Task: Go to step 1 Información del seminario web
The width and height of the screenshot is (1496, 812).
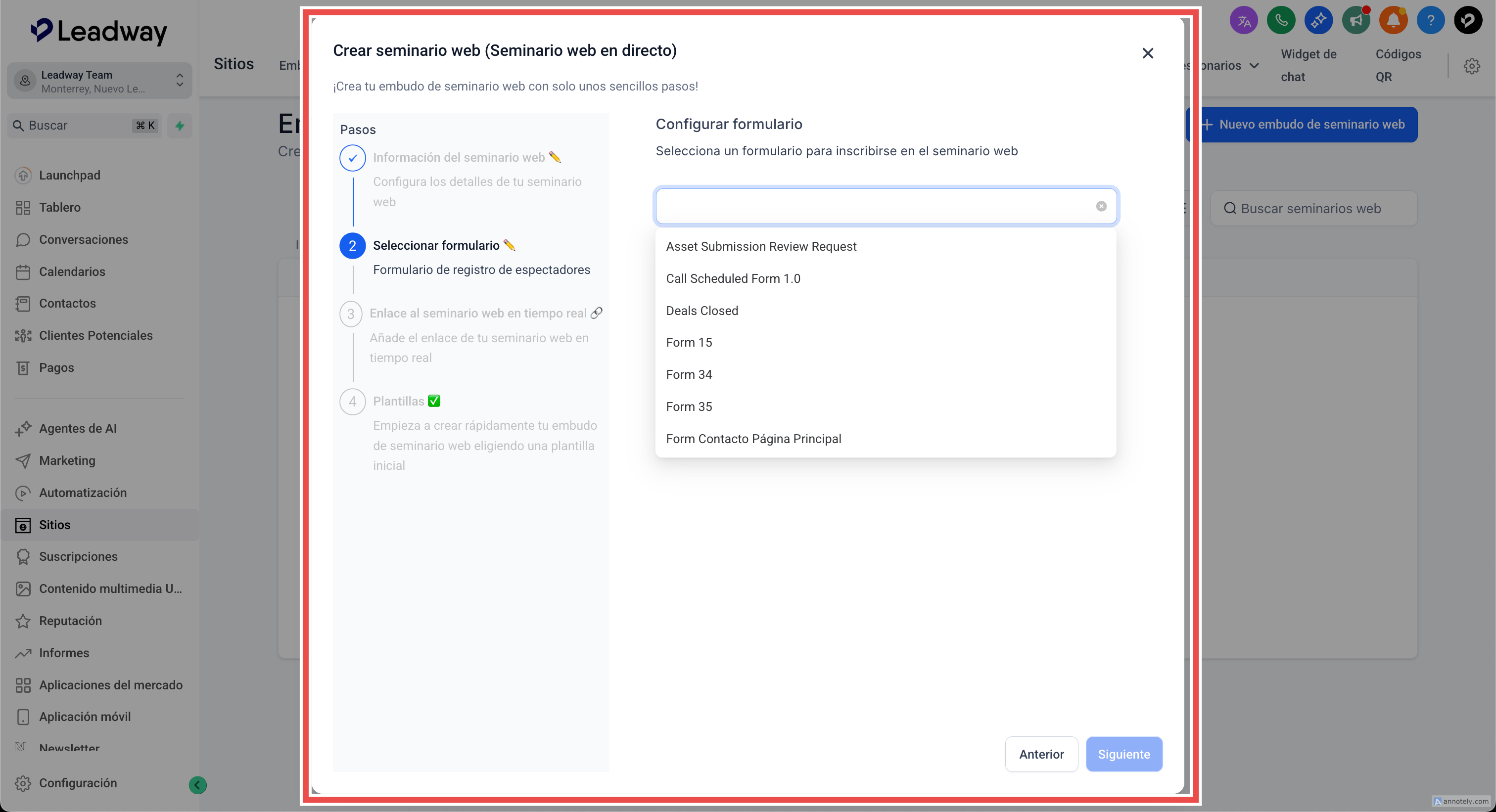Action: coord(458,157)
